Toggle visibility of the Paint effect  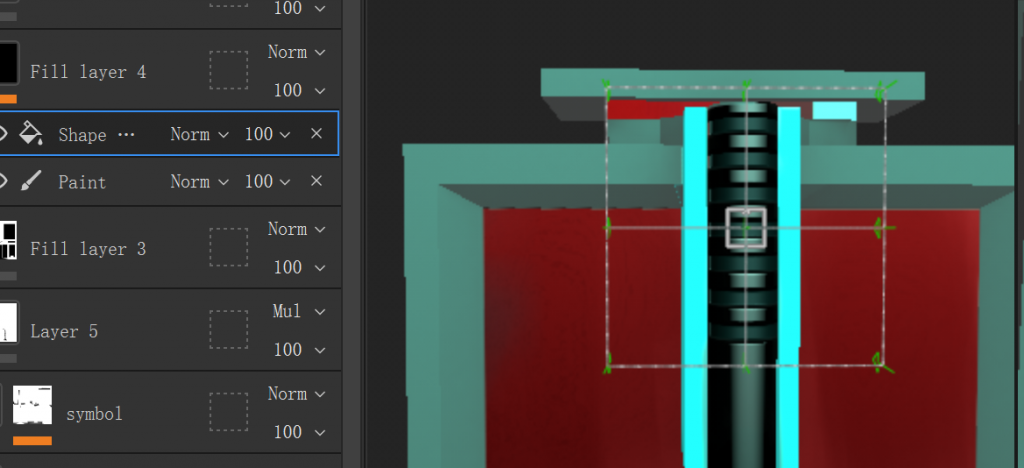[x=4, y=181]
